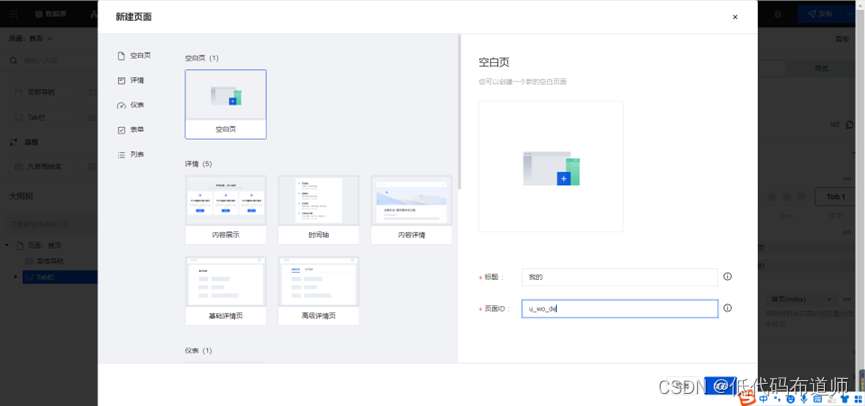Click the 高级 section header

(x=24, y=142)
